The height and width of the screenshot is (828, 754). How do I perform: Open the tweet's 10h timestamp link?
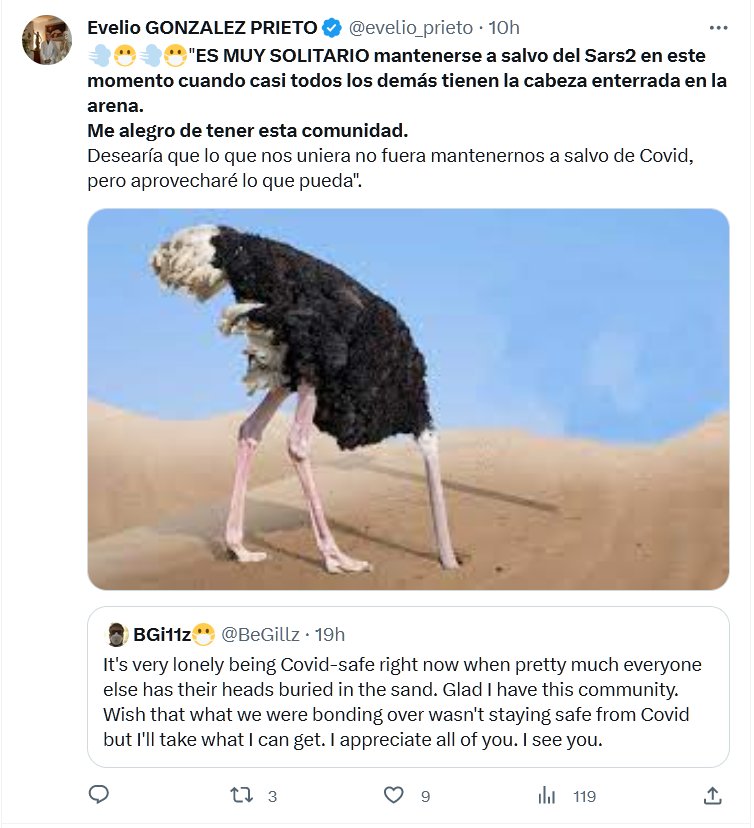[x=503, y=27]
